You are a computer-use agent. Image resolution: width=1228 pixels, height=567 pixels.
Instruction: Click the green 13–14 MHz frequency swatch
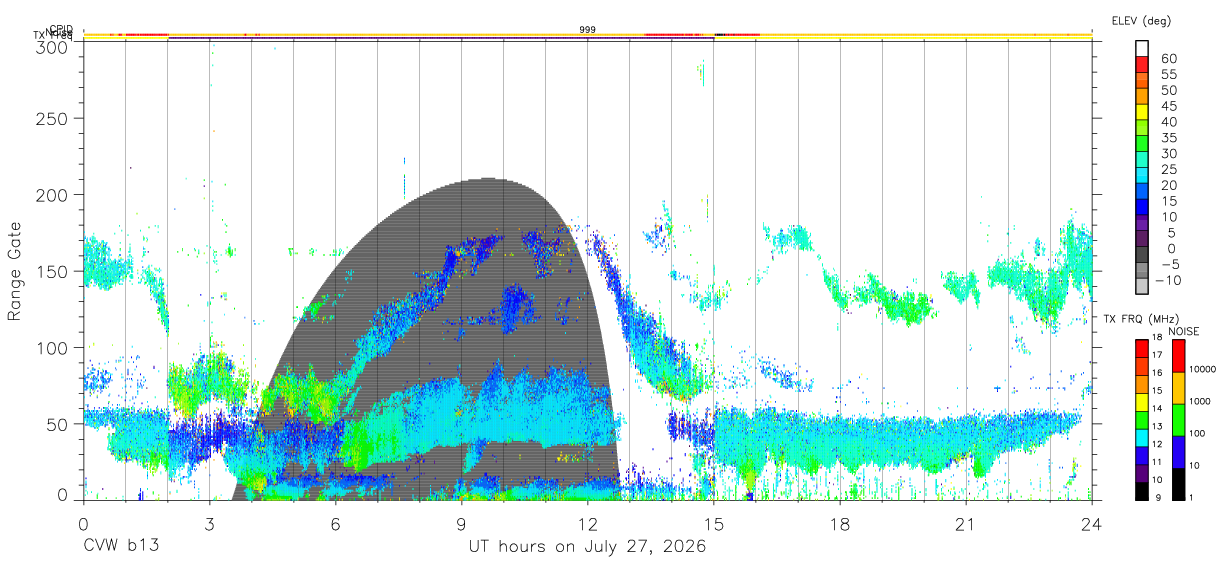(x=1143, y=418)
